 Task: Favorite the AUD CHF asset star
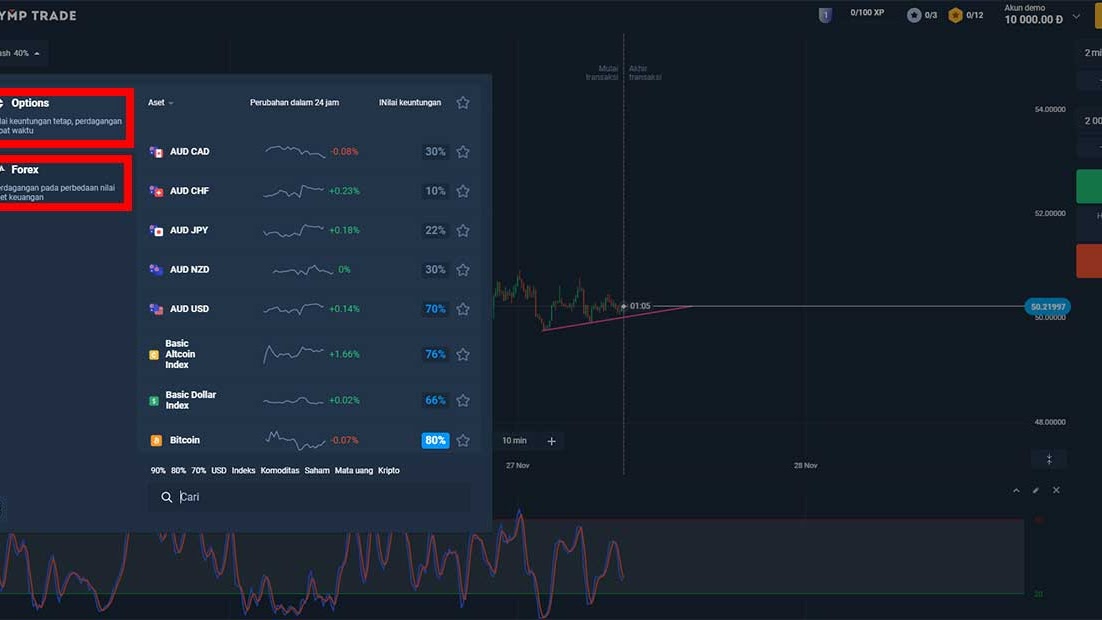[x=462, y=190]
